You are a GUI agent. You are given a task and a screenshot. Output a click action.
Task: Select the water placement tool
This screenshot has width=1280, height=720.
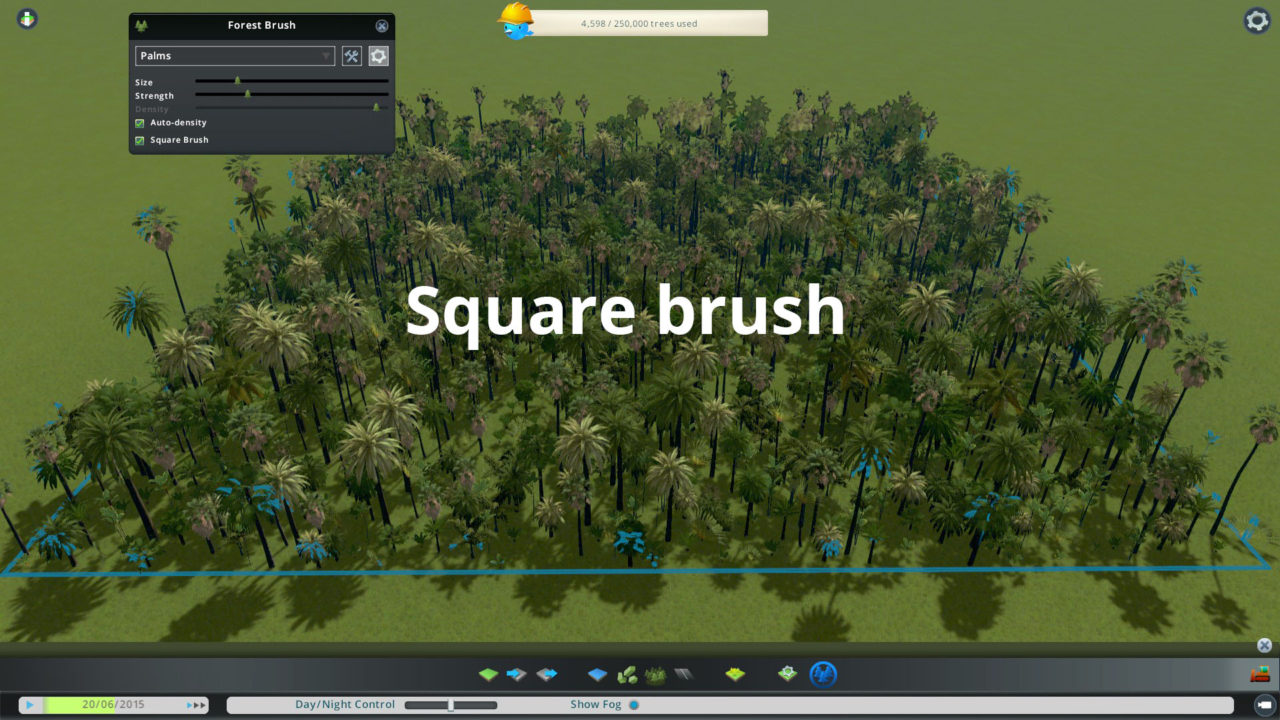(597, 675)
